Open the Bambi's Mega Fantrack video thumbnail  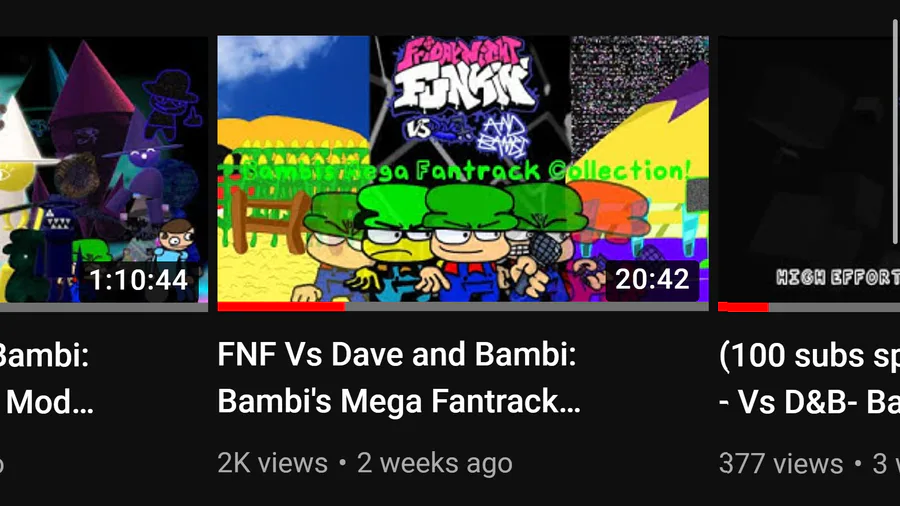463,173
